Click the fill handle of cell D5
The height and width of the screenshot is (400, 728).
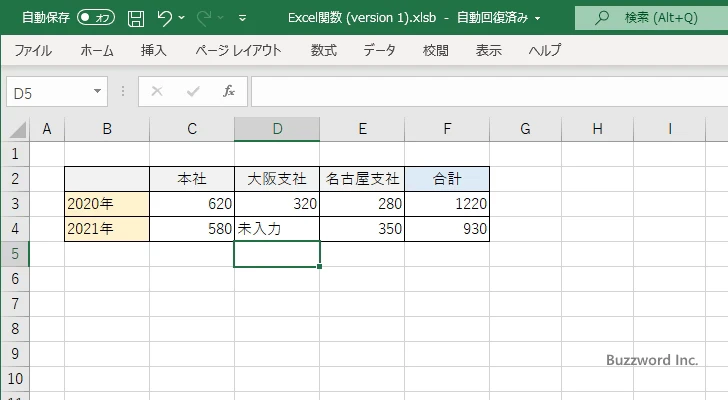tap(319, 266)
